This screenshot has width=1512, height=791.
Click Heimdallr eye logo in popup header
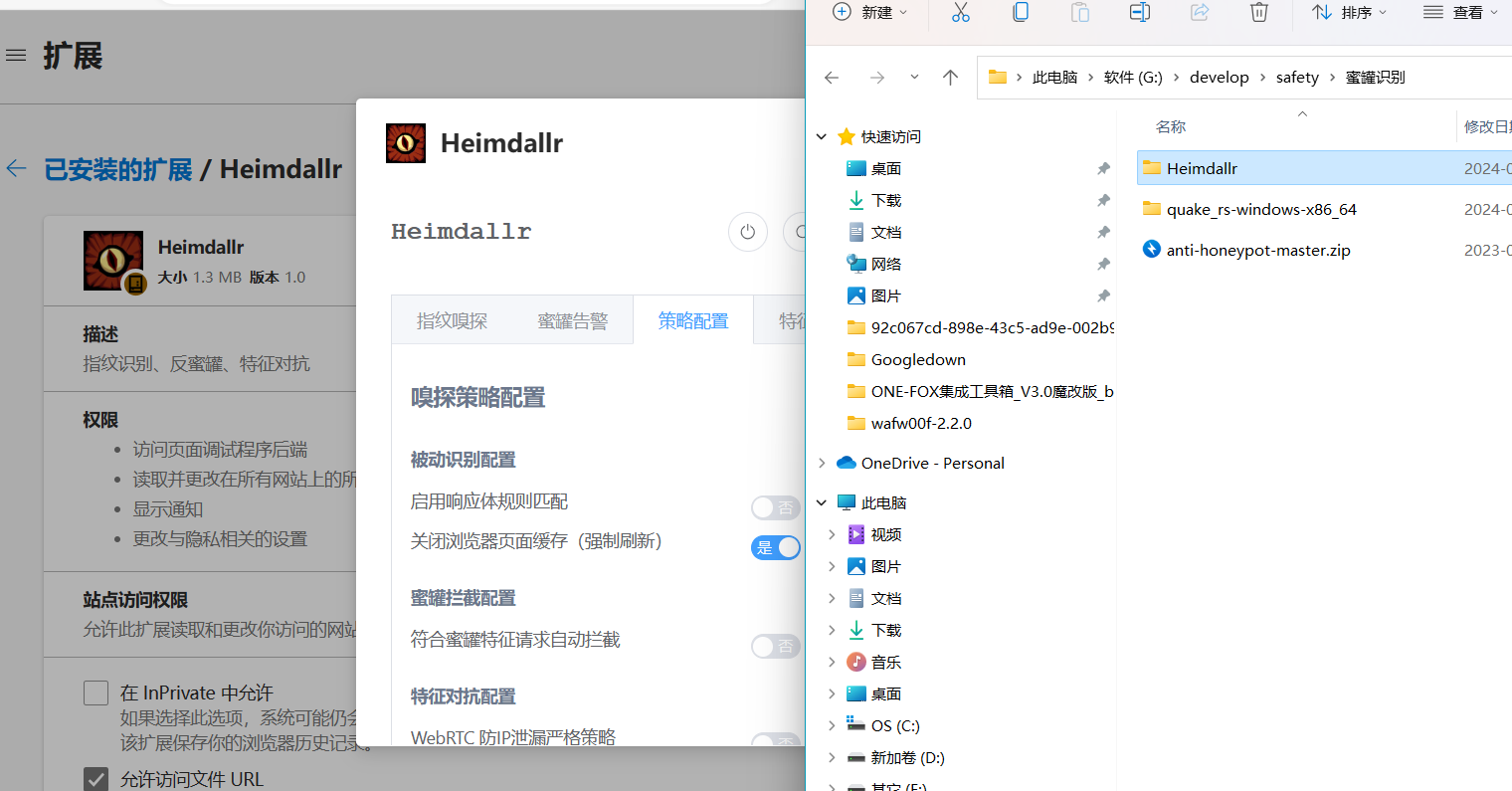coord(406,143)
